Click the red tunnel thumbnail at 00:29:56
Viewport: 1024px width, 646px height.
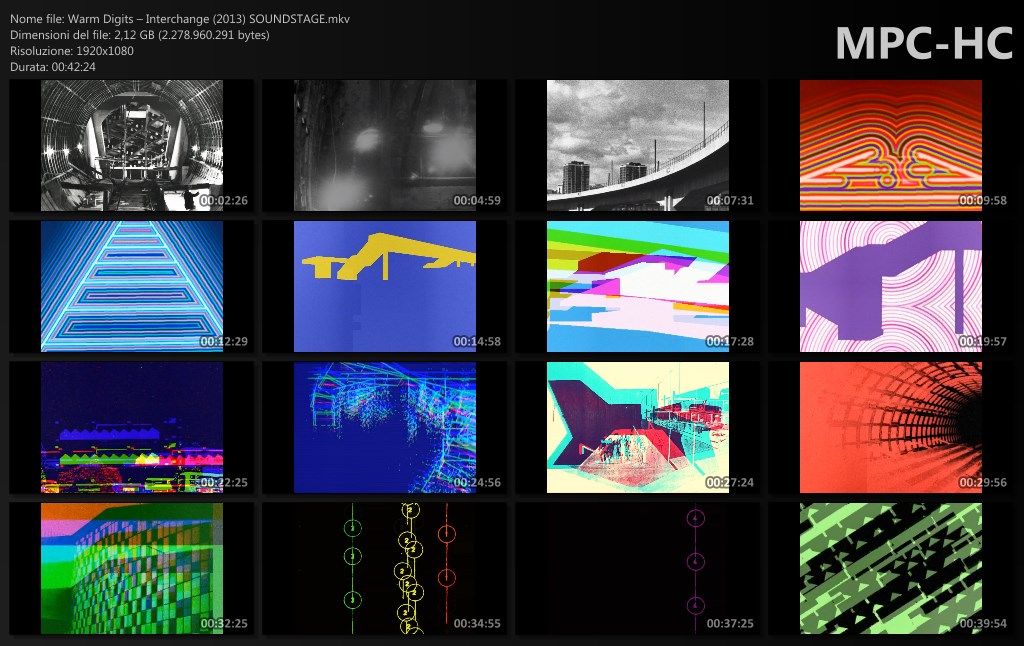(x=890, y=427)
